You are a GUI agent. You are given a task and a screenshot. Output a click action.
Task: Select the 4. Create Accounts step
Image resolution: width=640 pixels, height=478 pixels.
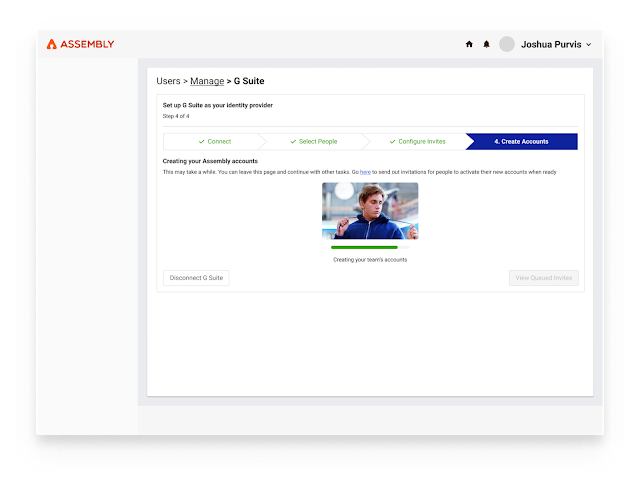click(522, 142)
